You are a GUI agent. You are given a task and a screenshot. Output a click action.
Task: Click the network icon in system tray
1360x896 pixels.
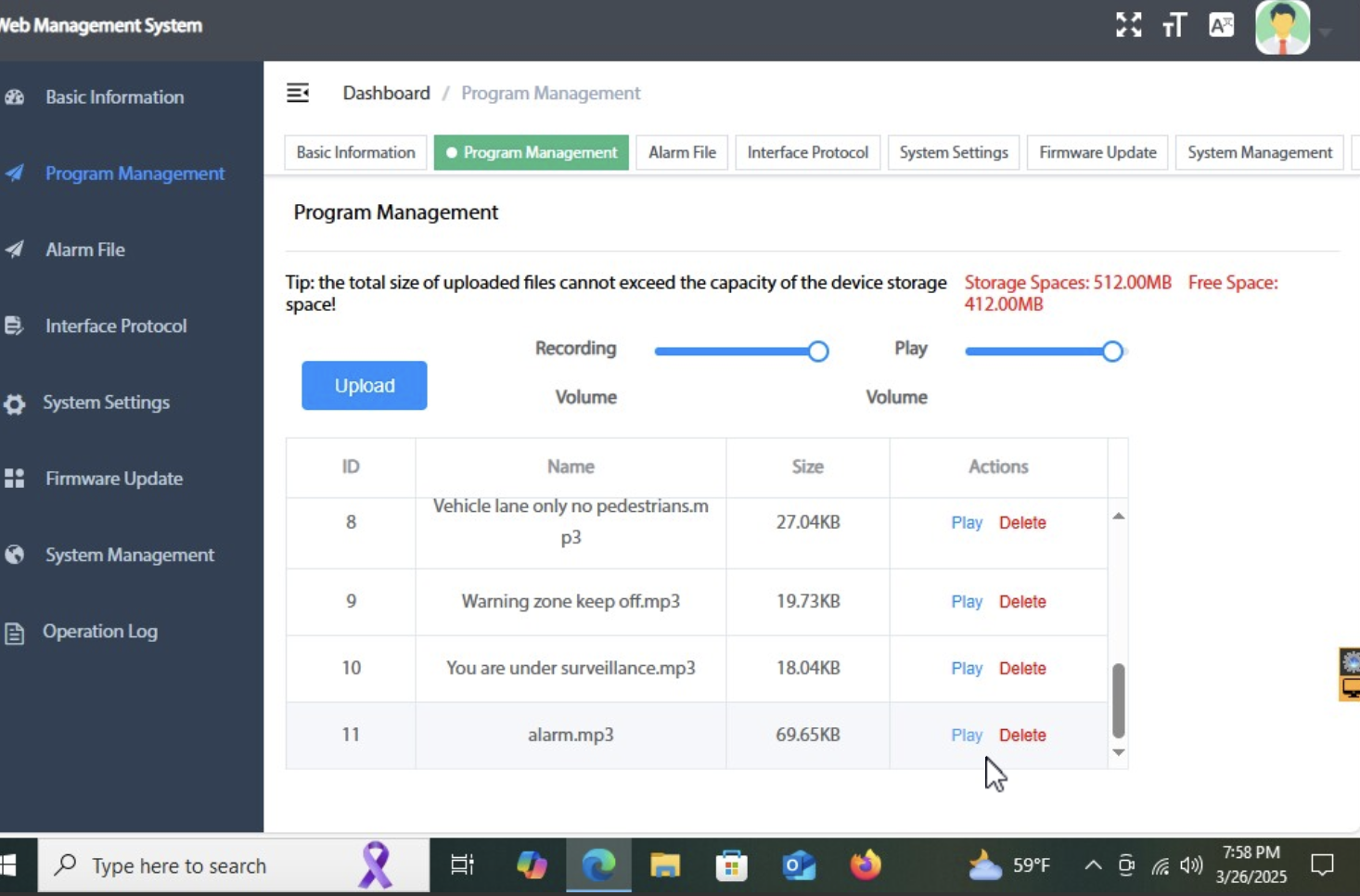pyautogui.click(x=1160, y=866)
